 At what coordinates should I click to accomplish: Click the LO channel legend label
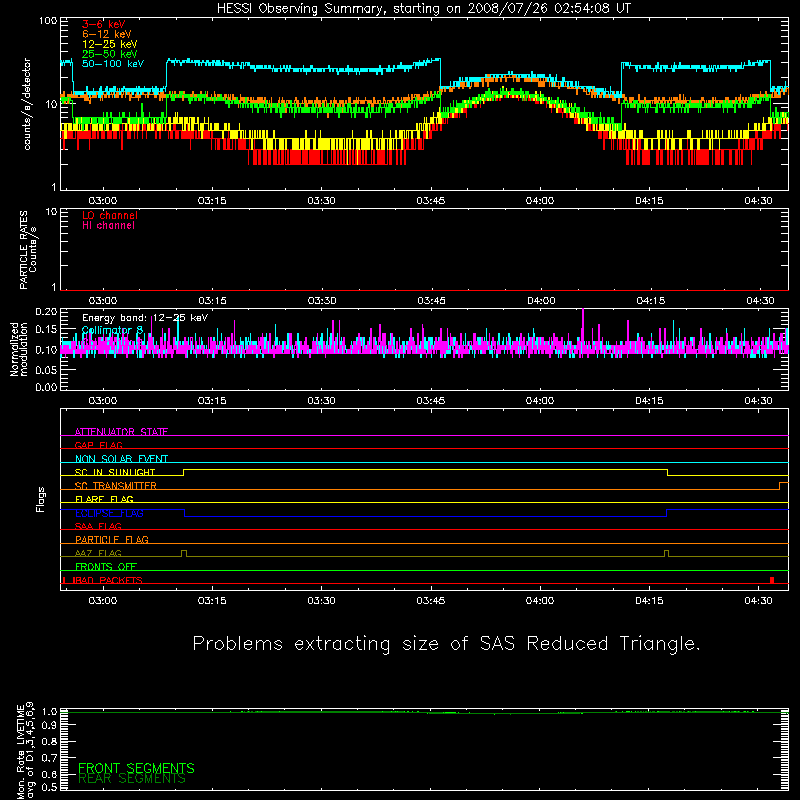pos(110,215)
